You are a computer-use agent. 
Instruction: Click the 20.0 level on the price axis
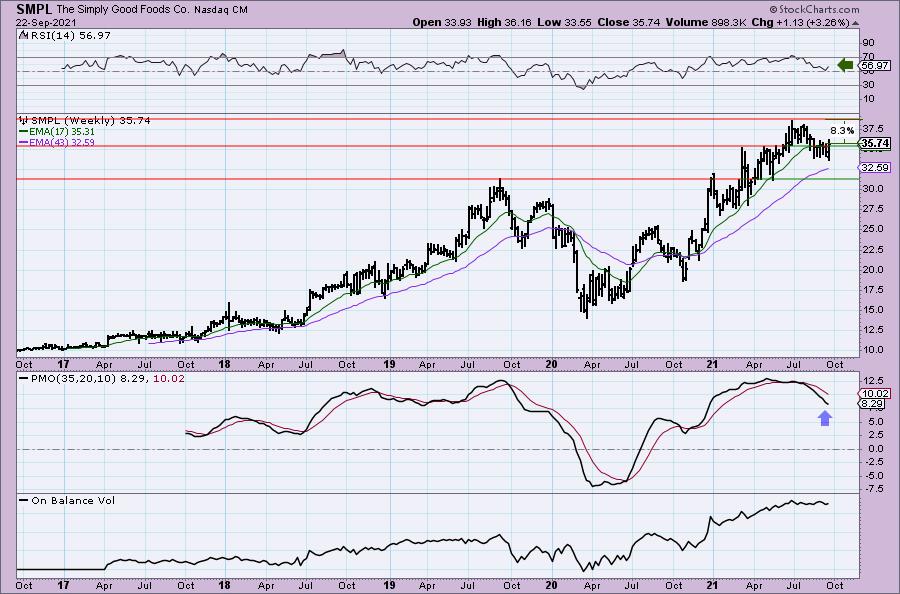point(872,269)
